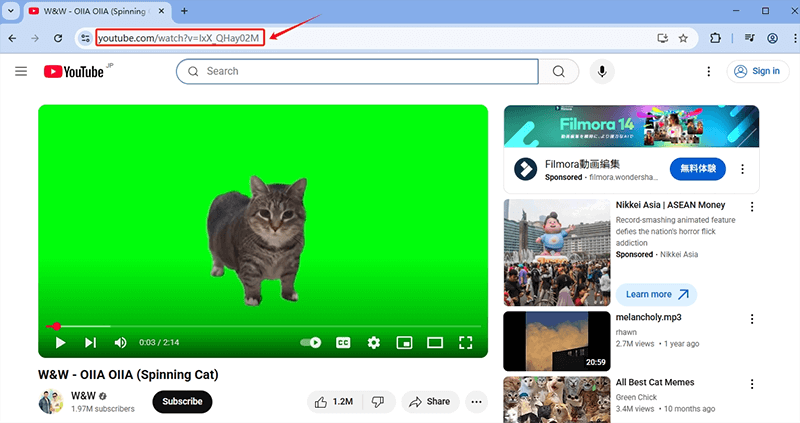Install app icon in address bar
Viewport: 800px width, 423px height.
point(662,38)
